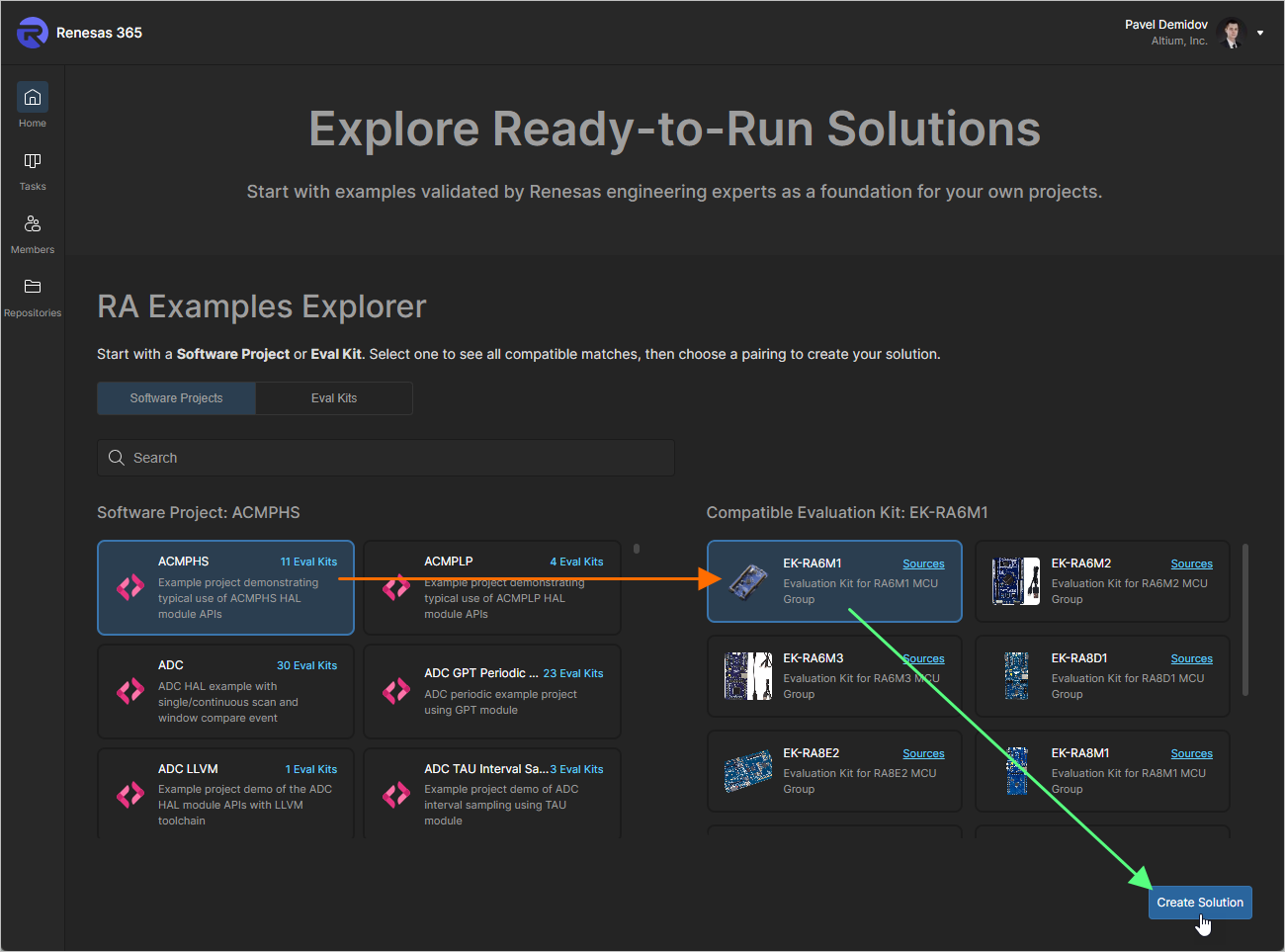Click the evaluation kits list scrollbar

click(x=1245, y=619)
